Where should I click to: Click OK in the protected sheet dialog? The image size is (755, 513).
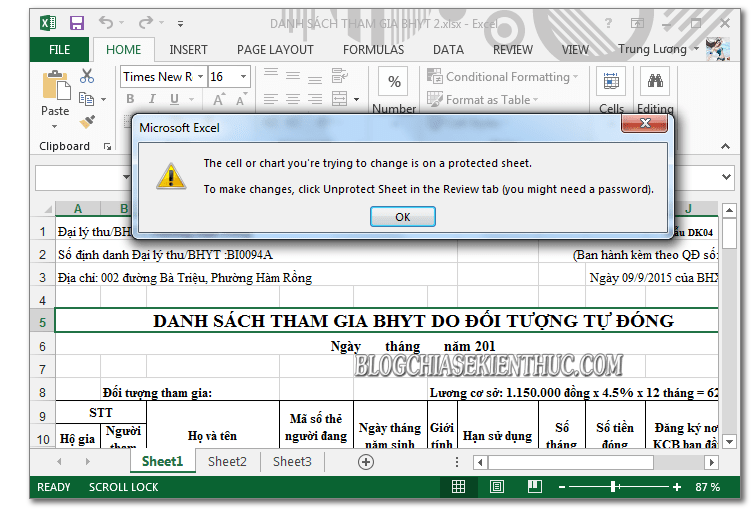pyautogui.click(x=403, y=217)
